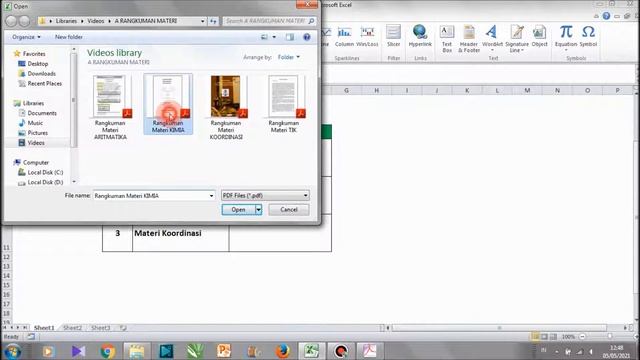Screen dimensions: 640x360
Task: Open WordArt gallery in Excel
Action: click(492, 38)
